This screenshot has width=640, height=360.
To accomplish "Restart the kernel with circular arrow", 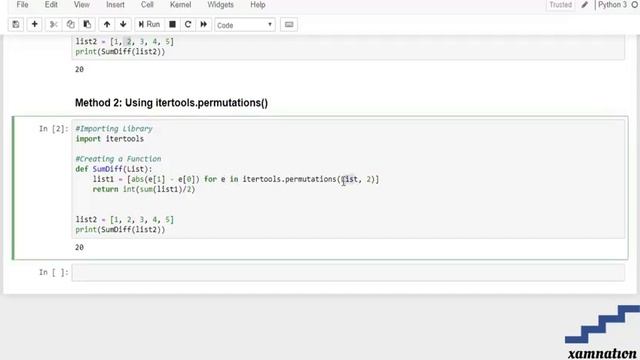I will click(x=188, y=24).
